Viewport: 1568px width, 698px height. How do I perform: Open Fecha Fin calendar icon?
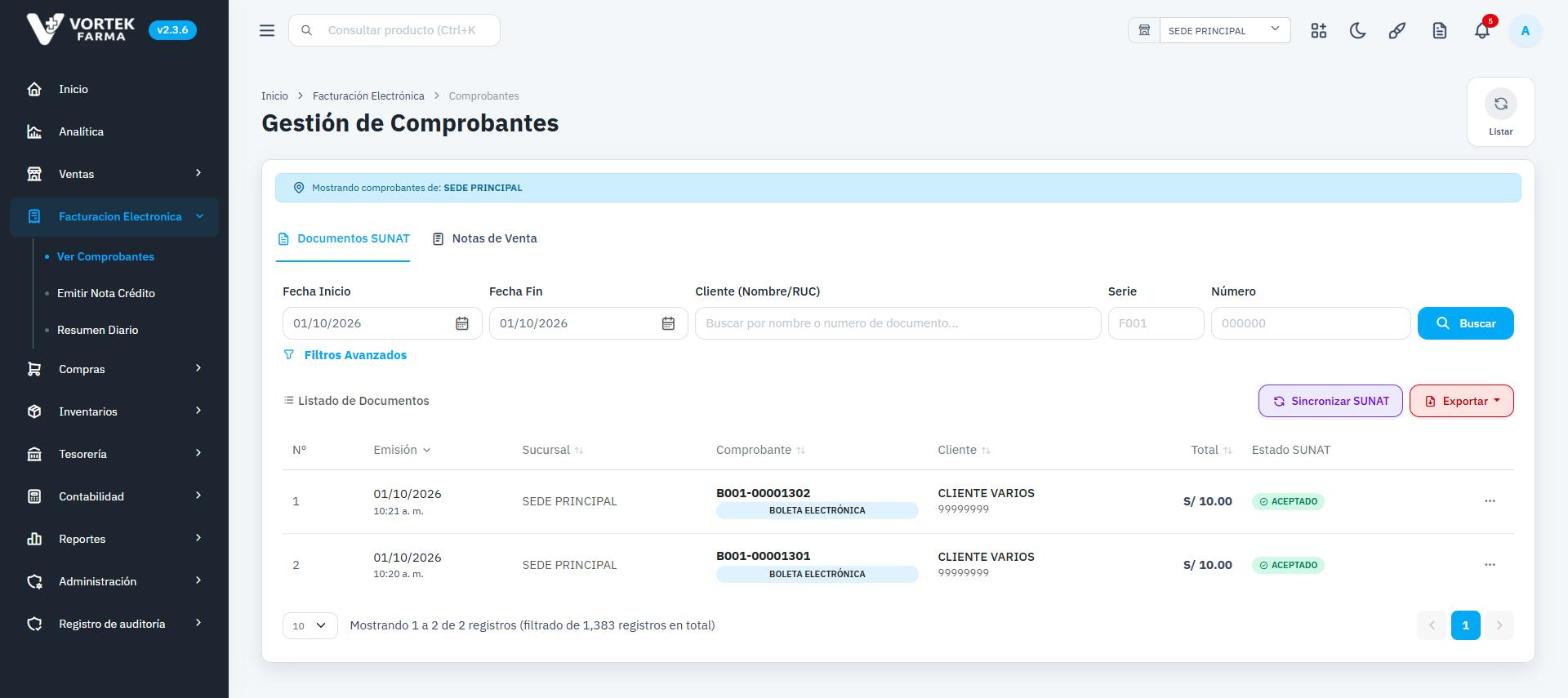click(668, 323)
